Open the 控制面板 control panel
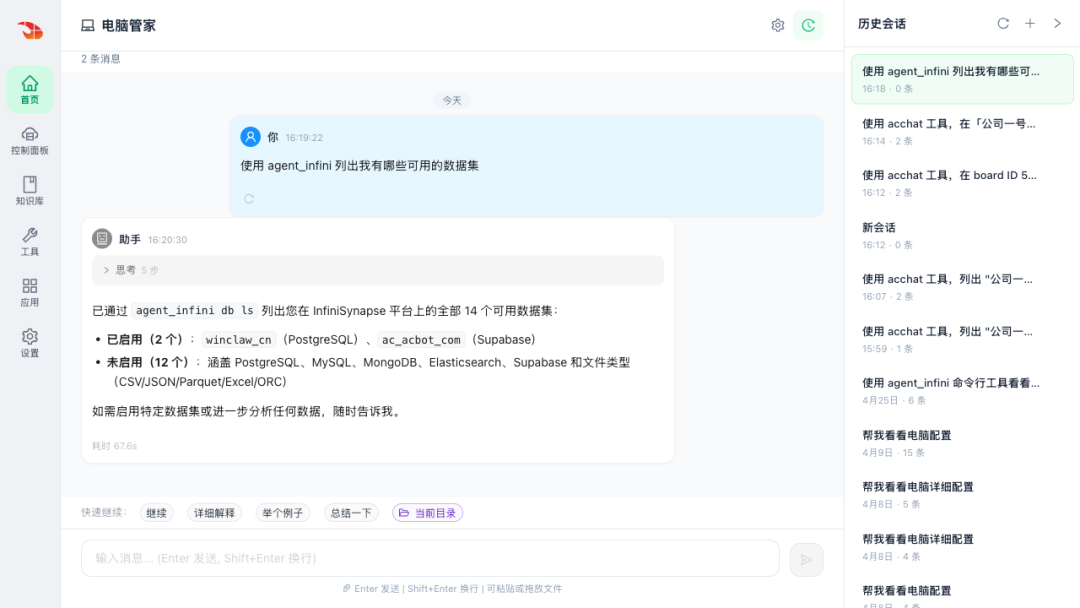Viewport: 1080px width, 608px height. 30,140
